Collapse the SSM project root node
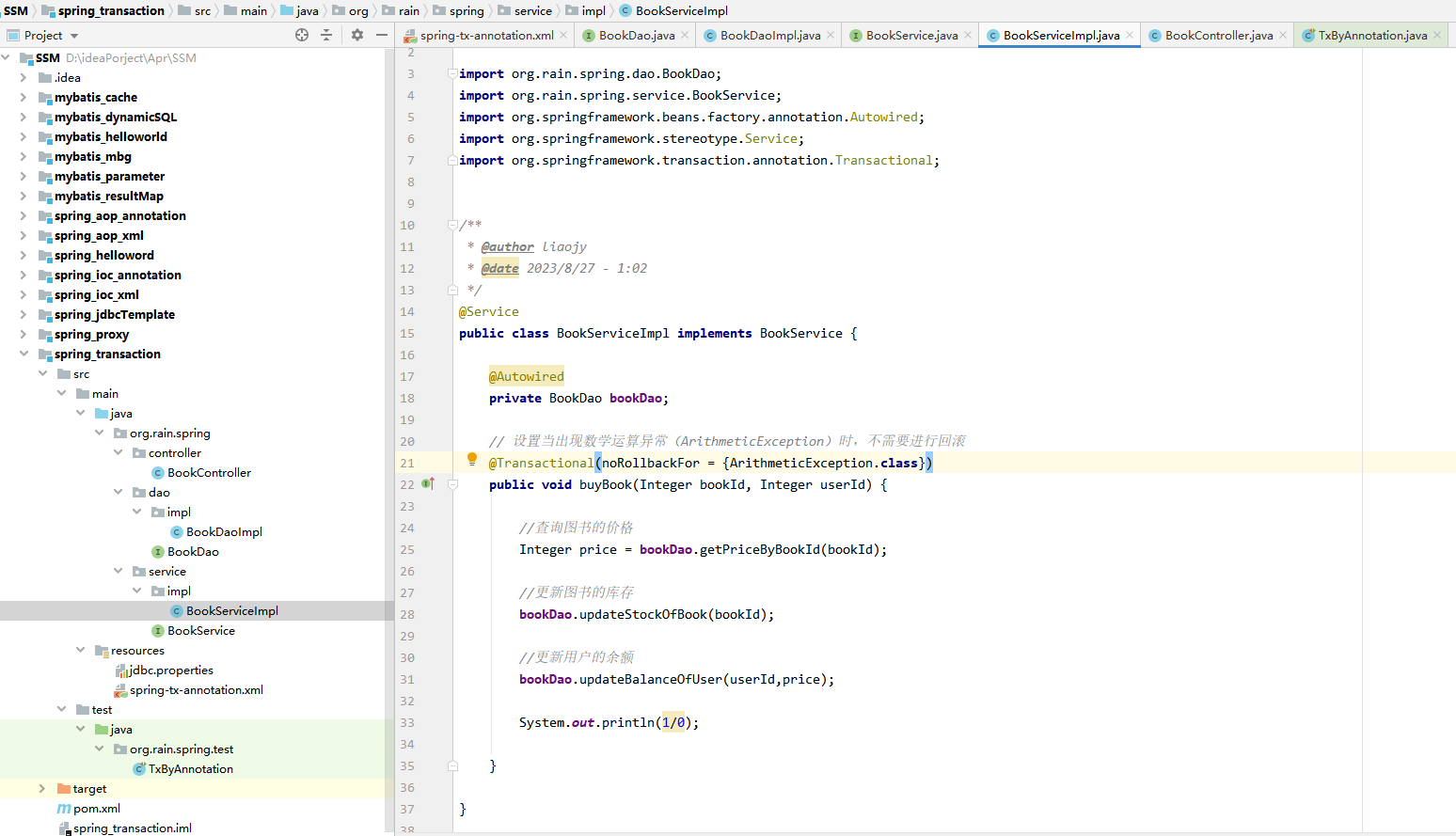Image resolution: width=1456 pixels, height=836 pixels. tap(7, 58)
